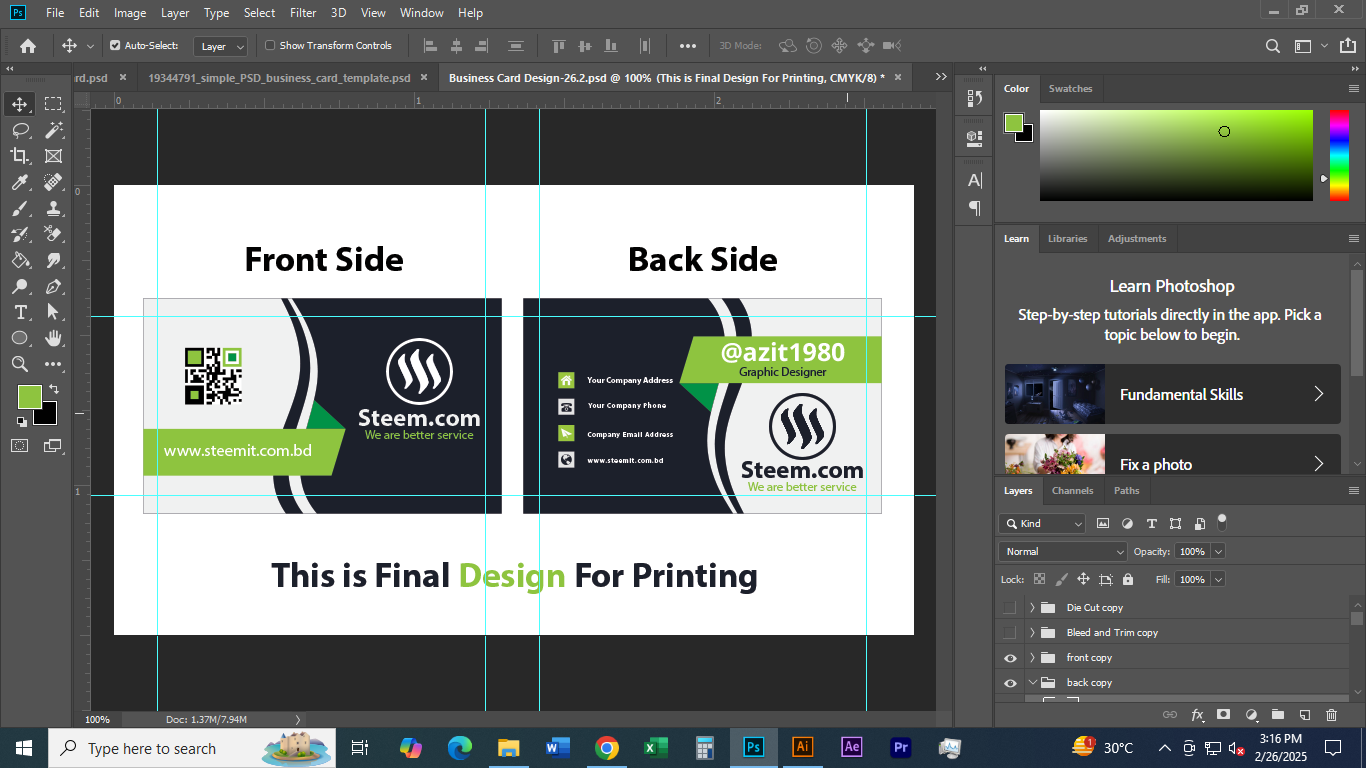Open the Fundamental Skills tutorial
1366x768 pixels.
click(1173, 394)
